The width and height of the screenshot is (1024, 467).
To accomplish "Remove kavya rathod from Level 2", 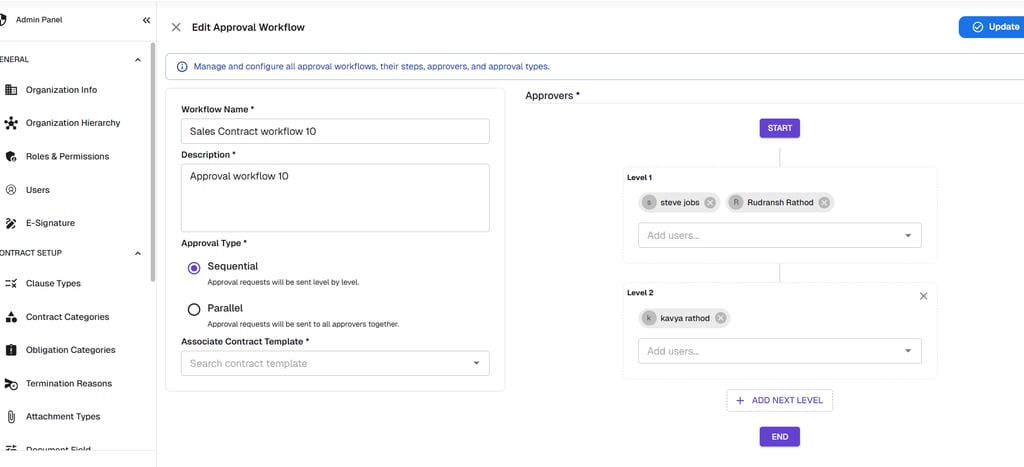I will pyautogui.click(x=720, y=318).
